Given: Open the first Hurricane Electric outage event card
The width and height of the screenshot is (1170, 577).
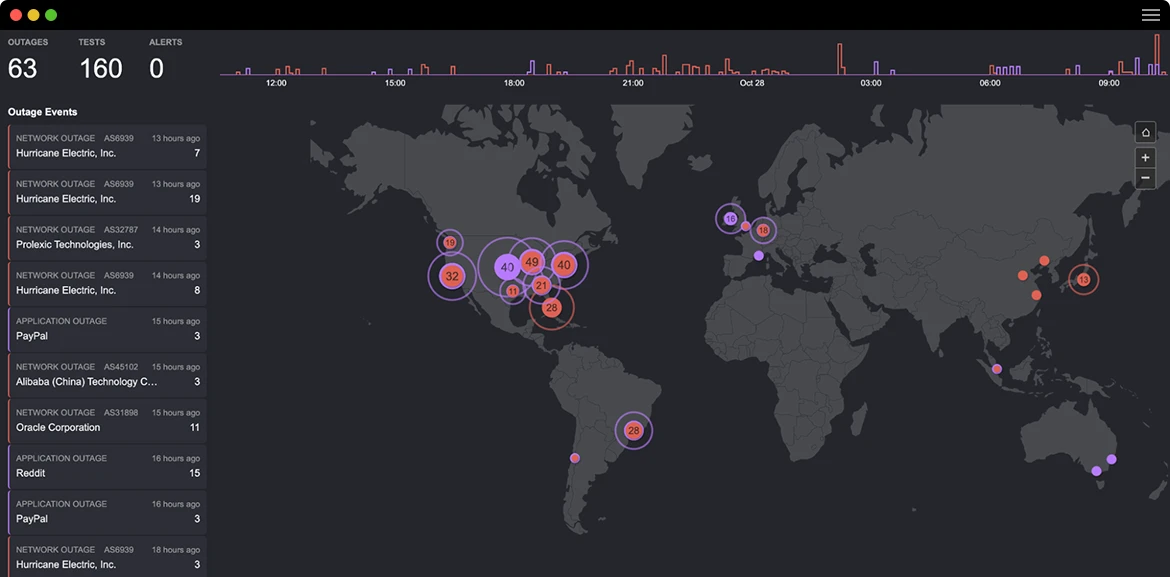Looking at the screenshot, I should click(x=107, y=146).
